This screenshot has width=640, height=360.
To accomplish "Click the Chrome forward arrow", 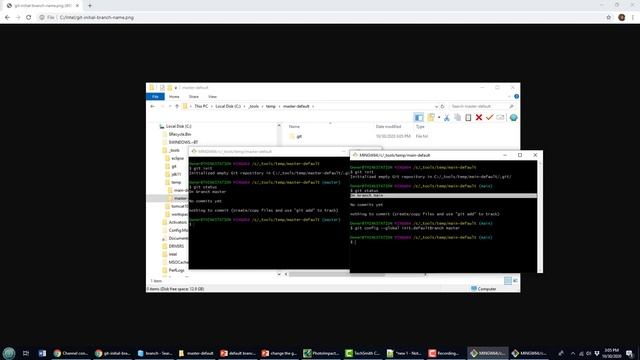I will pyautogui.click(x=18, y=18).
